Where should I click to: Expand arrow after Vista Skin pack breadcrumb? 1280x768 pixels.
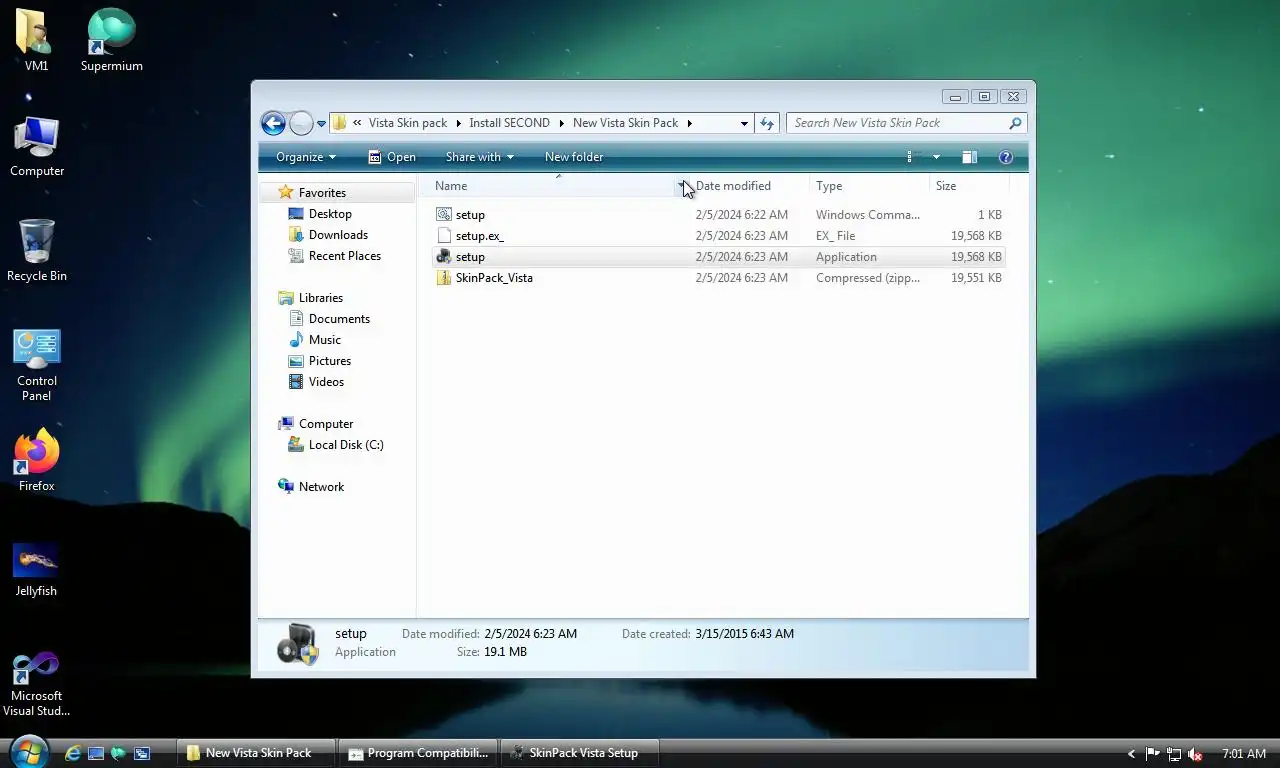click(459, 123)
